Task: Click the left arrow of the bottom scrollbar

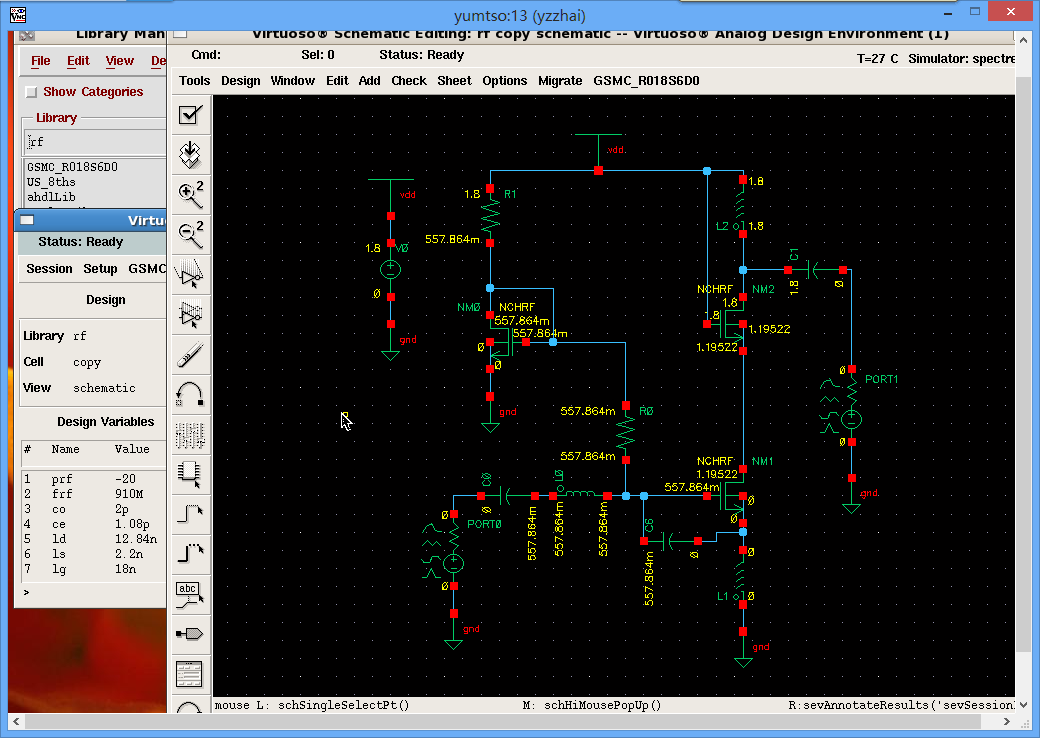Action: click(x=16, y=721)
